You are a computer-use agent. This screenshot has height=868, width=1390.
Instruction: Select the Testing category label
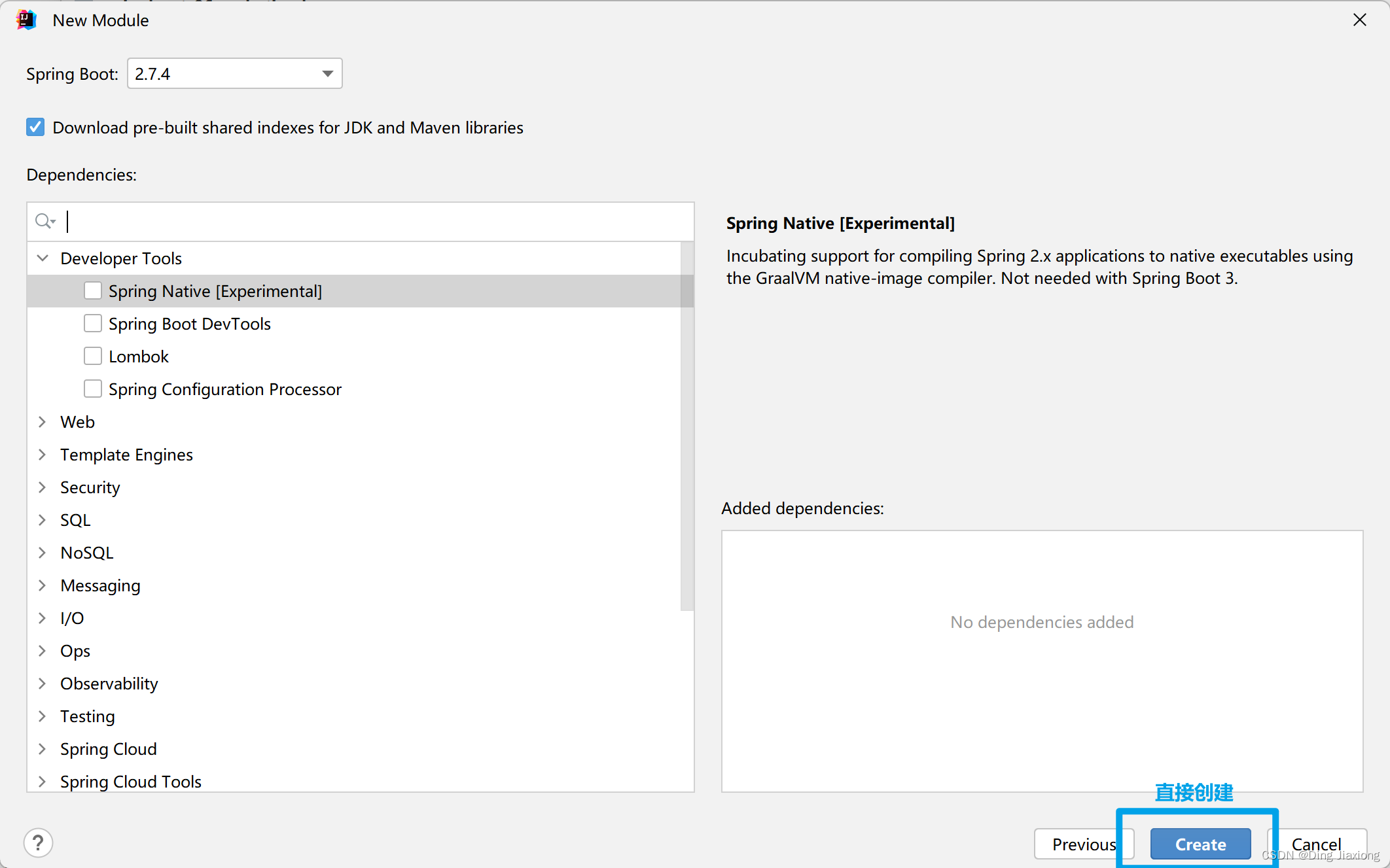(88, 716)
